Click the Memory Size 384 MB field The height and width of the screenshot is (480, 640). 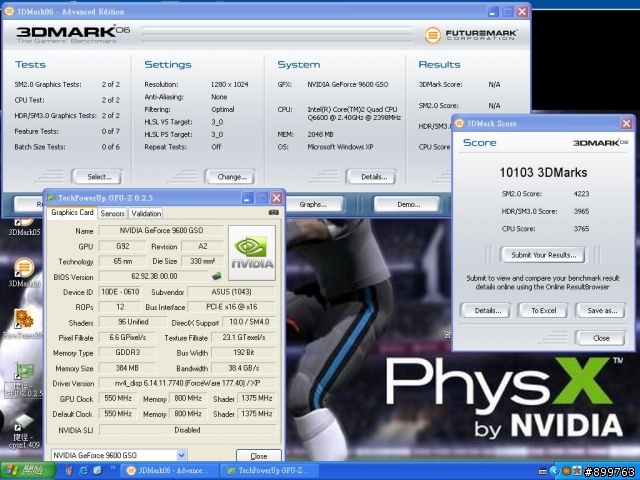click(x=127, y=368)
